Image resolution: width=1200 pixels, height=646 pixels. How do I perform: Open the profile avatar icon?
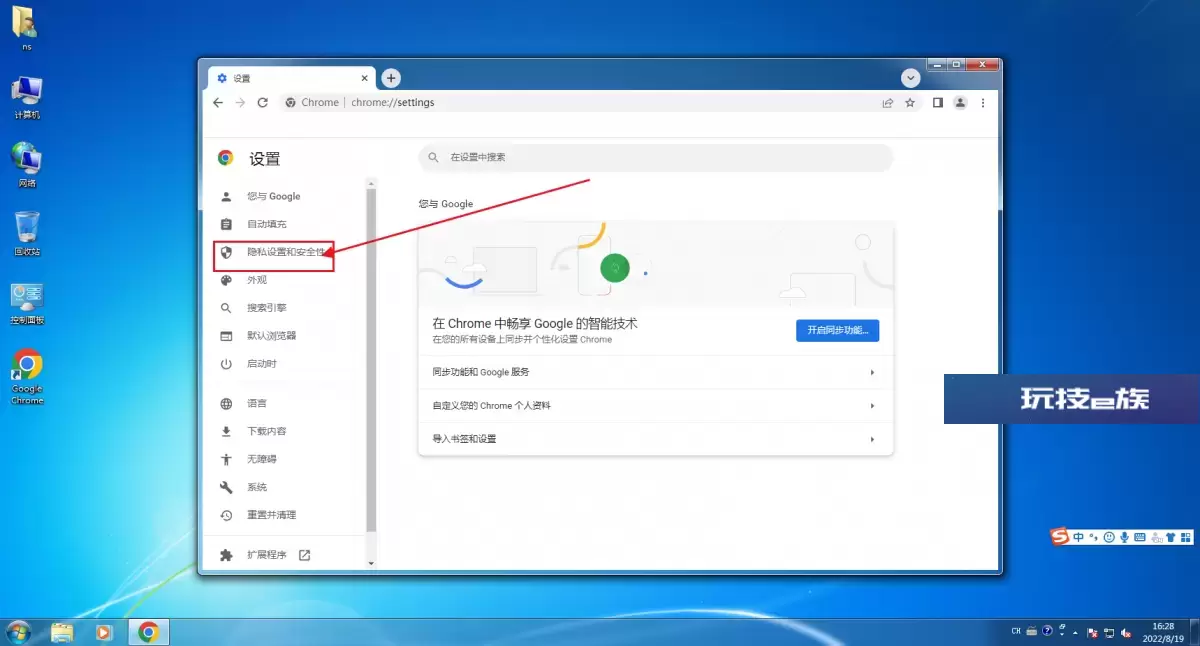(960, 102)
